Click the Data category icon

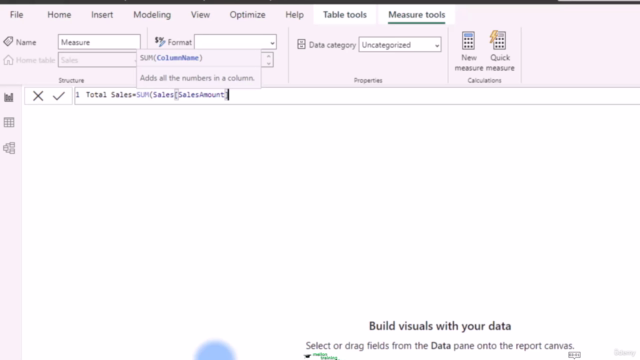point(301,44)
